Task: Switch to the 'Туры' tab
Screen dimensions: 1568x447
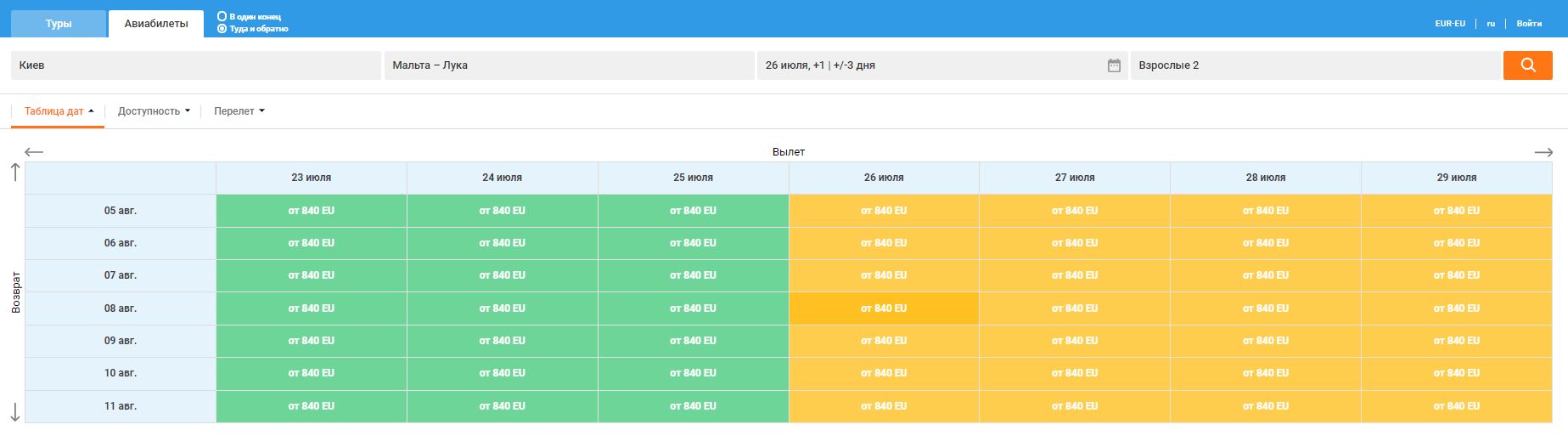Action: [59, 24]
